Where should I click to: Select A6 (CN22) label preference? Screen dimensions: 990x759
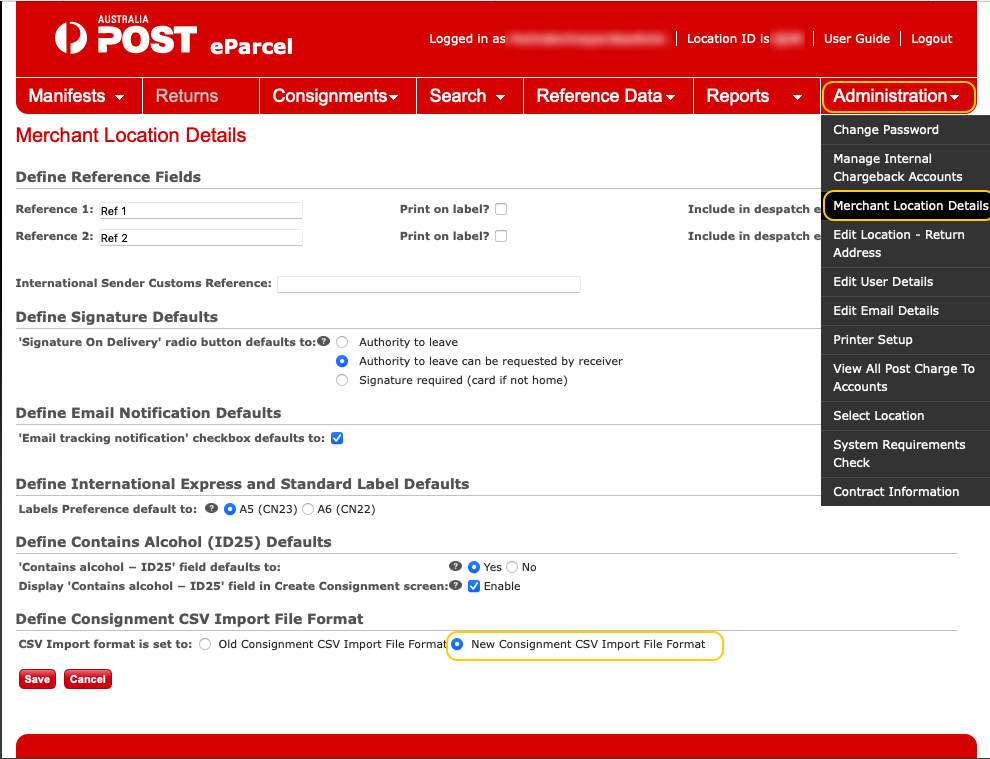pos(308,509)
